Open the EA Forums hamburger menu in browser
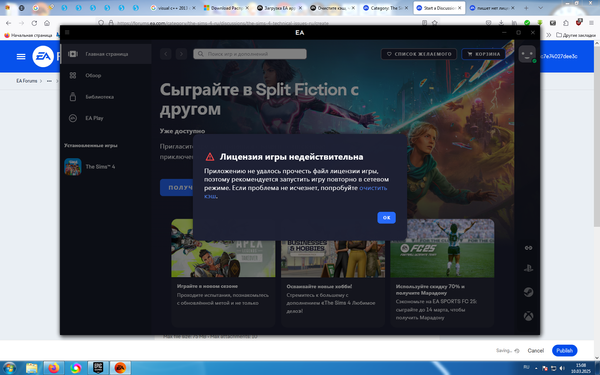This screenshot has width=600, height=375. [21, 57]
